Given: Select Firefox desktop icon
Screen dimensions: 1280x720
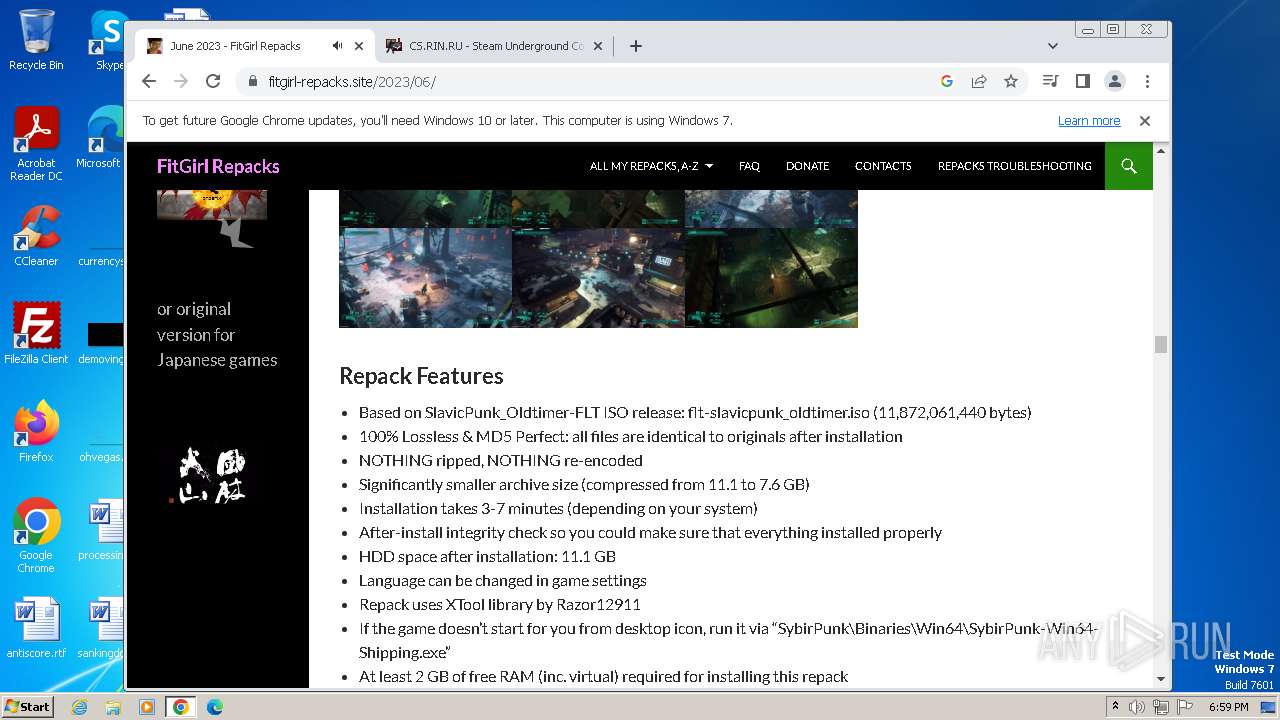Looking at the screenshot, I should click(36, 431).
